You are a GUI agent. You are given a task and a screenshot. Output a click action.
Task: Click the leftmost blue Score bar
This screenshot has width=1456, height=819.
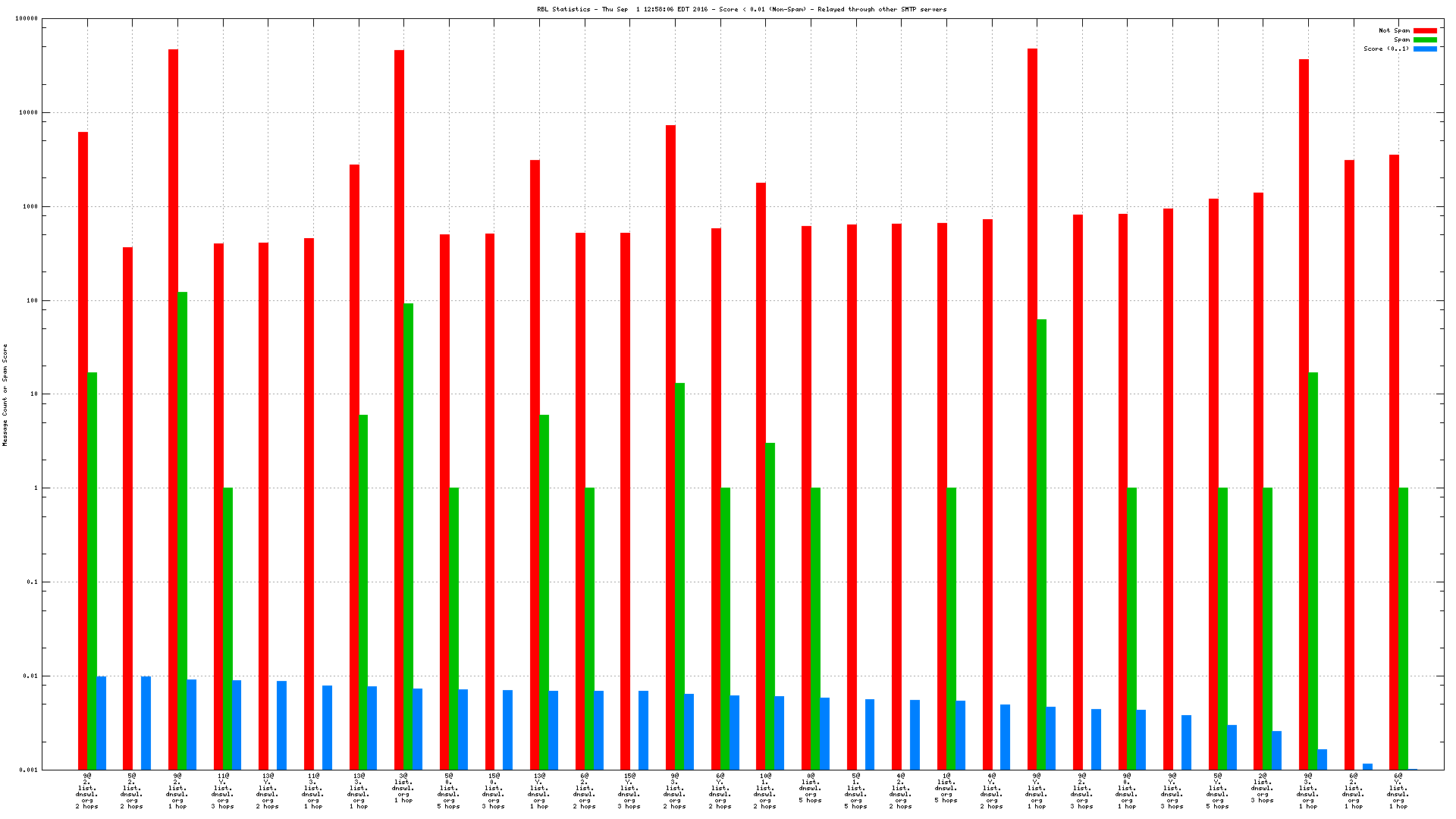pos(101,723)
